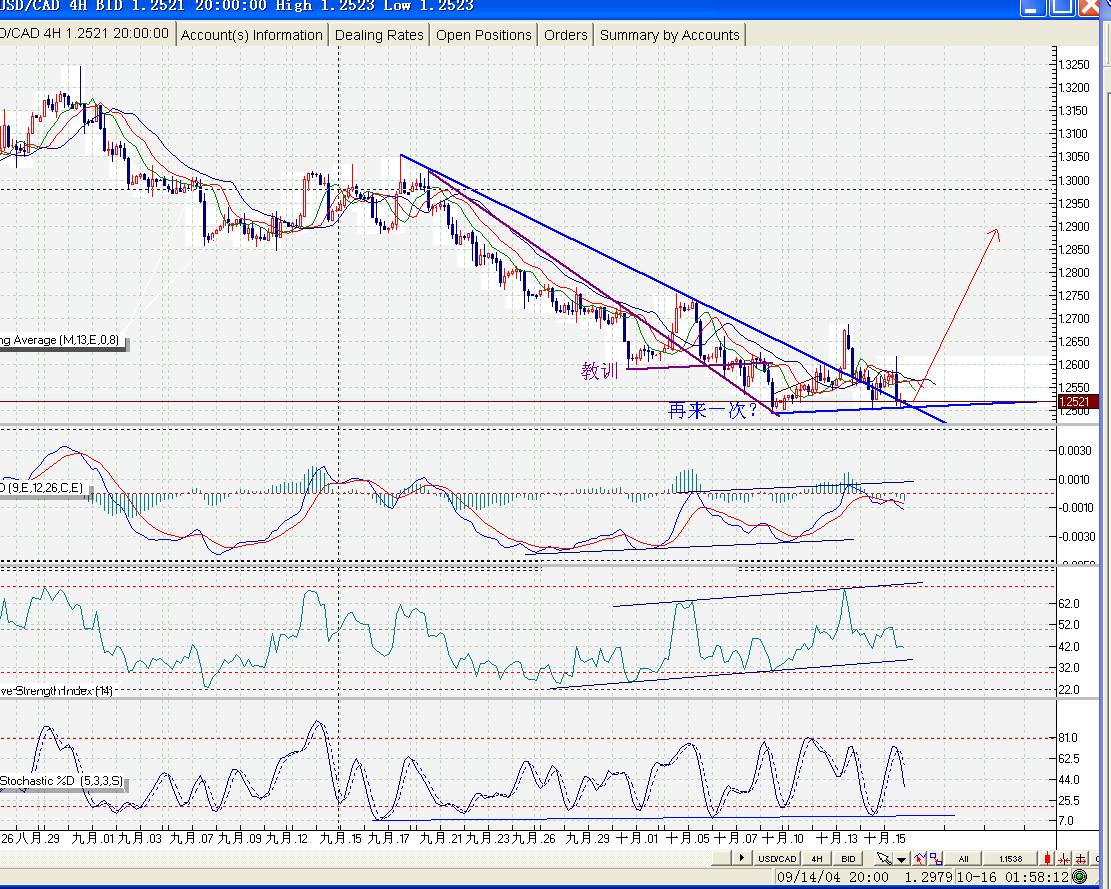Switch to Account(s) Information tab
Viewport: 1111px width, 889px height.
coord(252,35)
